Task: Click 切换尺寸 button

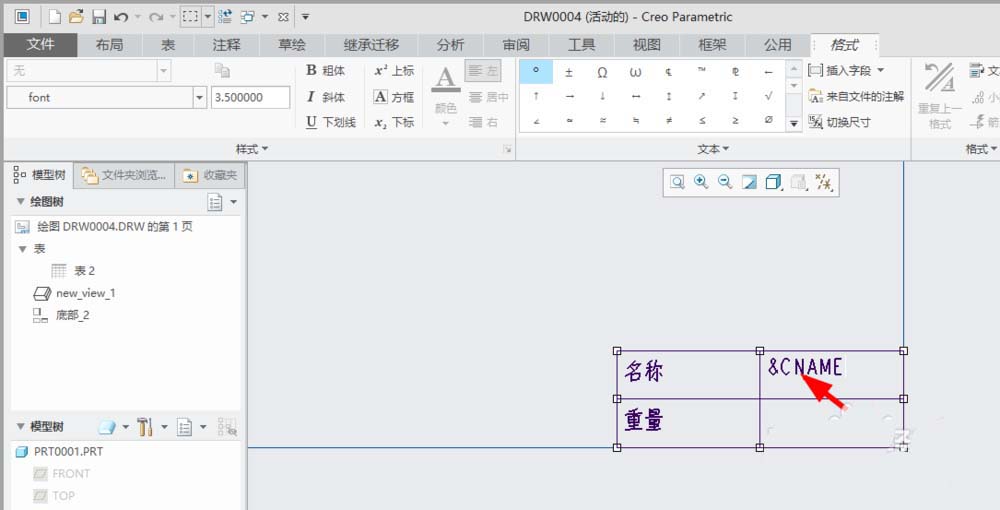Action: pos(839,122)
